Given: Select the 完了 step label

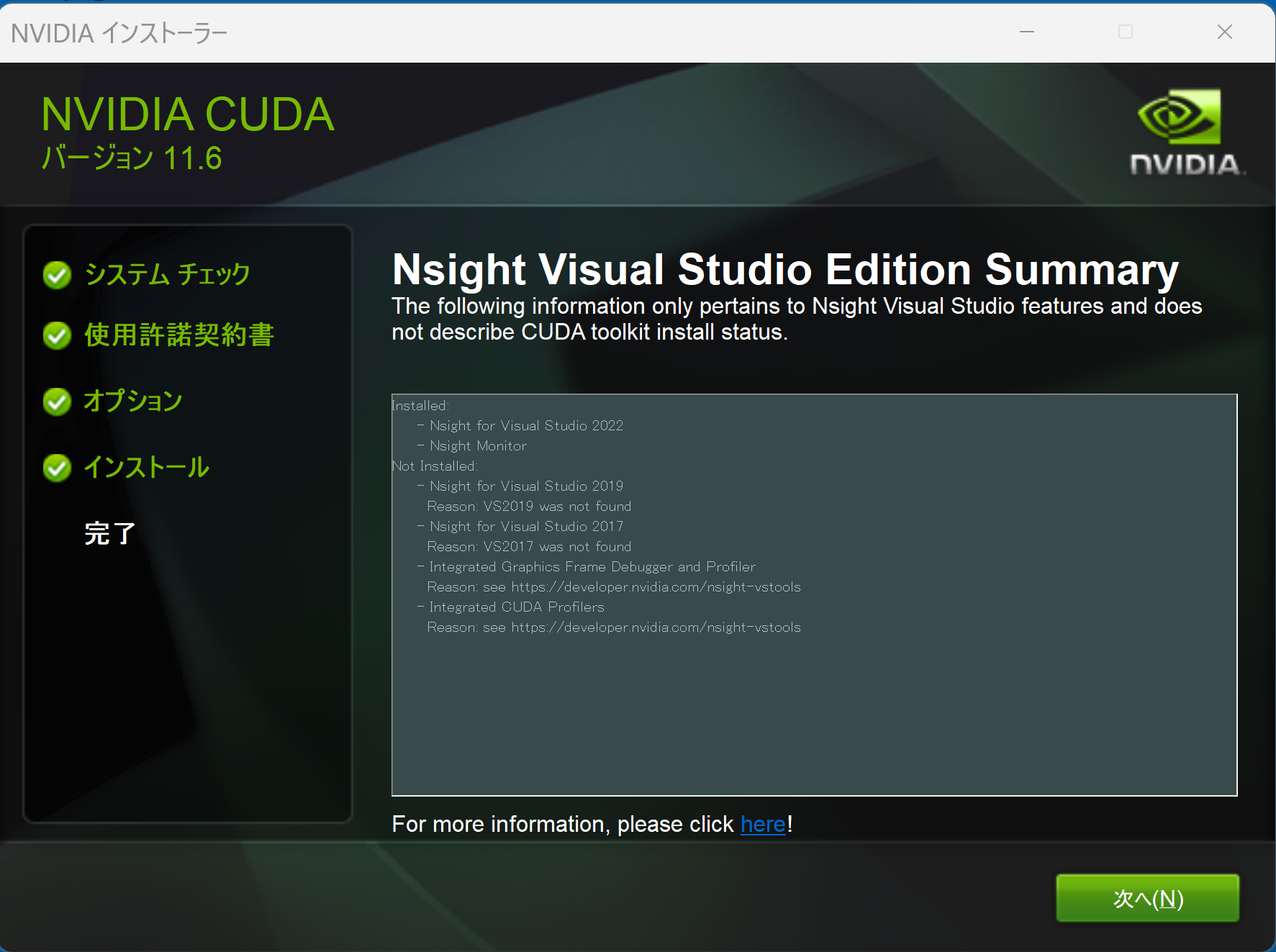Looking at the screenshot, I should [110, 534].
